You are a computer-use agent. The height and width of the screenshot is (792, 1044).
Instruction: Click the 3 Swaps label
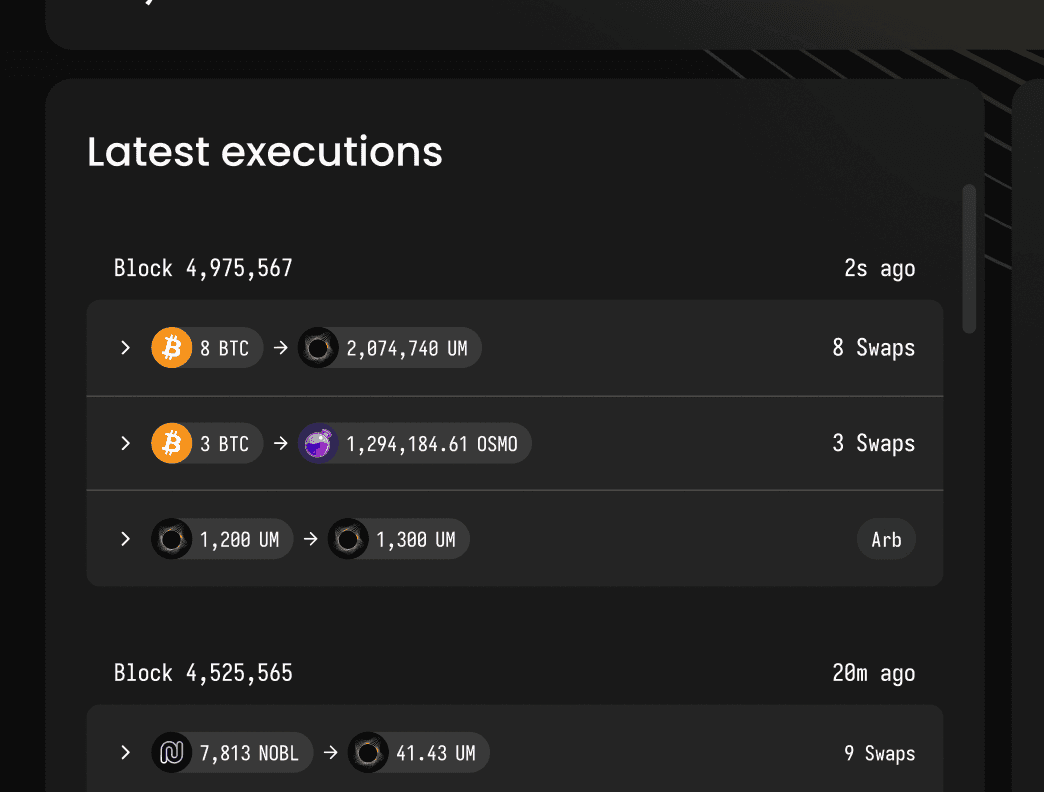coord(874,443)
